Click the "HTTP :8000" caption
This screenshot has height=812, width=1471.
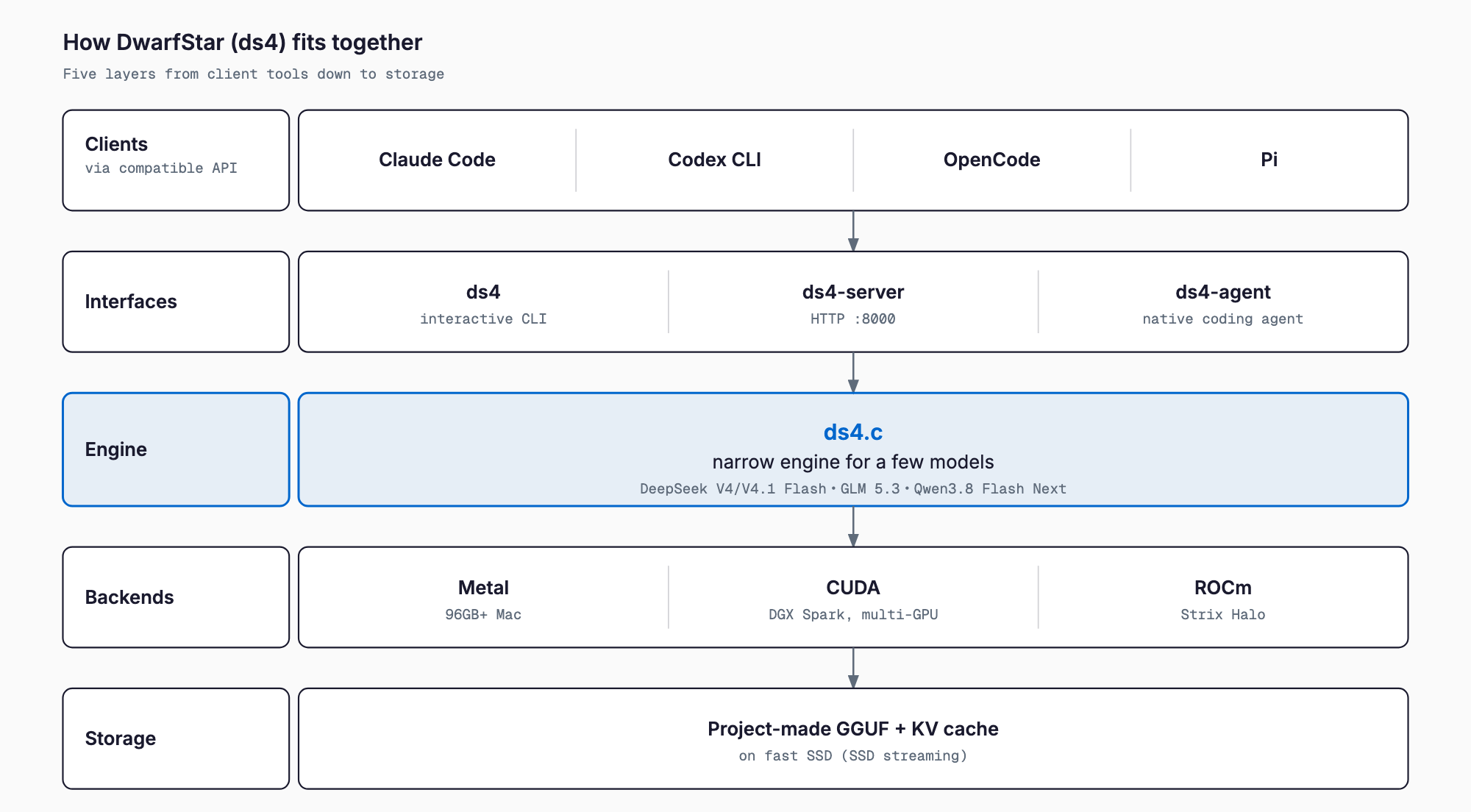tap(853, 318)
